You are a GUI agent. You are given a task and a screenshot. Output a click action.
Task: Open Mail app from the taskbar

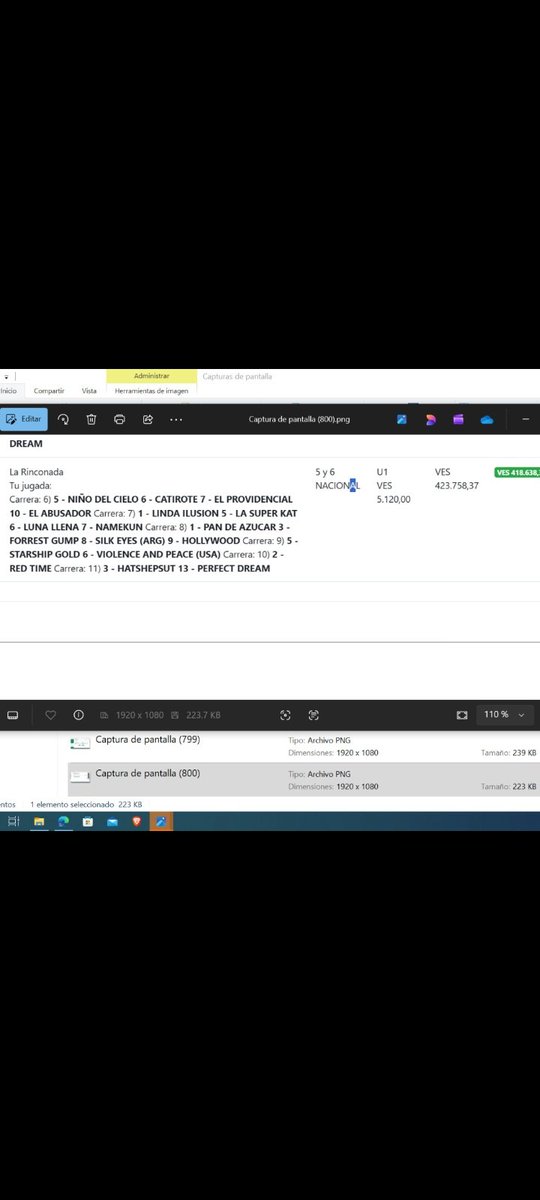pos(113,821)
